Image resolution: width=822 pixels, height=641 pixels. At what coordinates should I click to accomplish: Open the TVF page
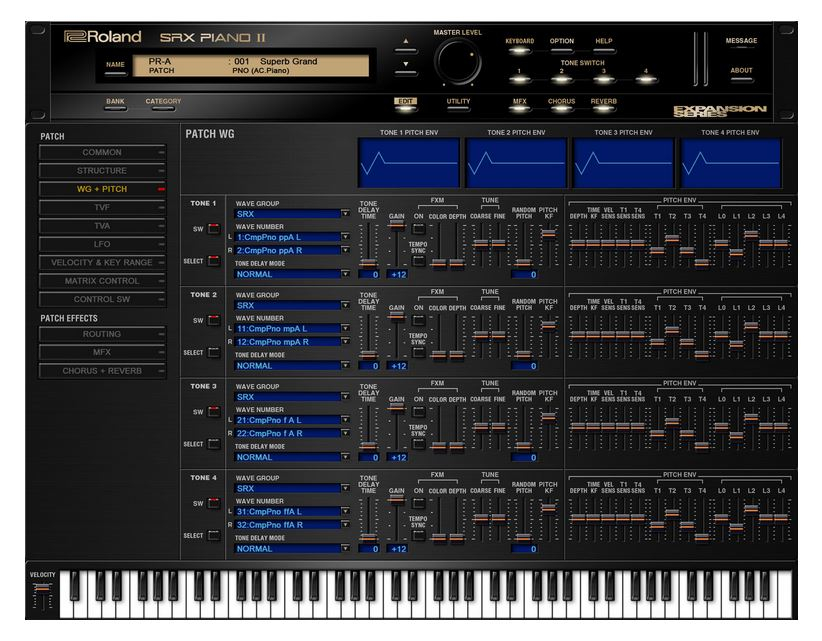pyautogui.click(x=102, y=208)
